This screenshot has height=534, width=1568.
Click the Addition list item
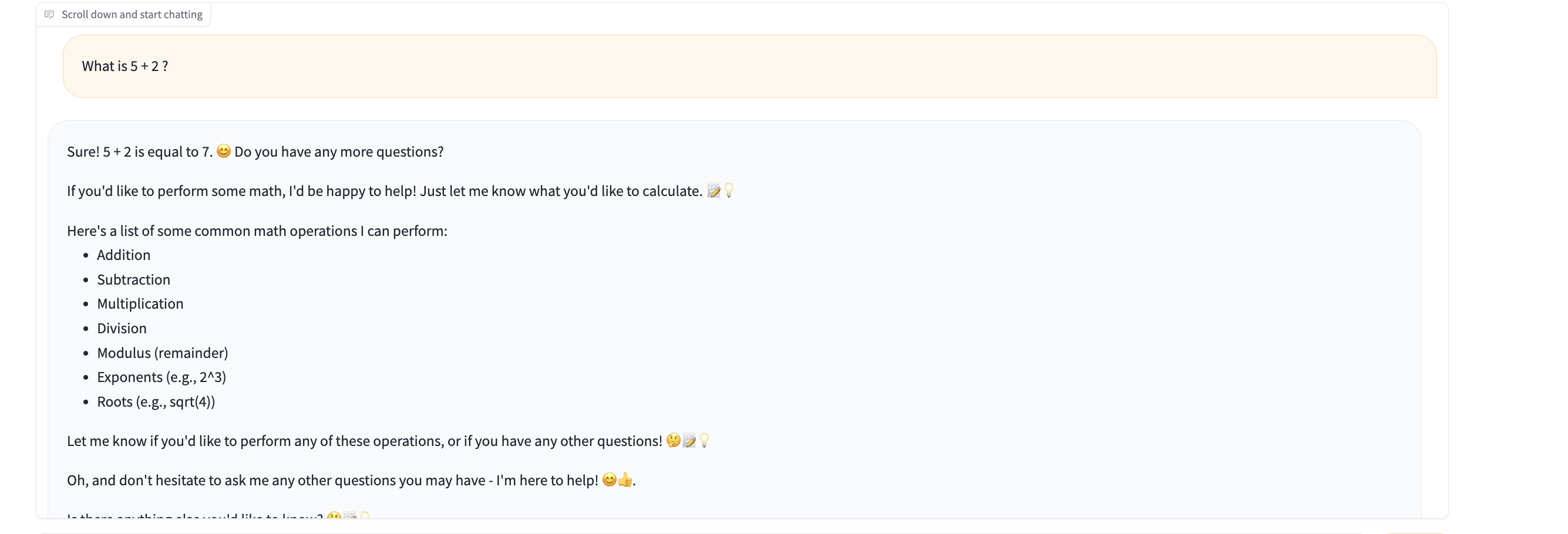click(123, 255)
